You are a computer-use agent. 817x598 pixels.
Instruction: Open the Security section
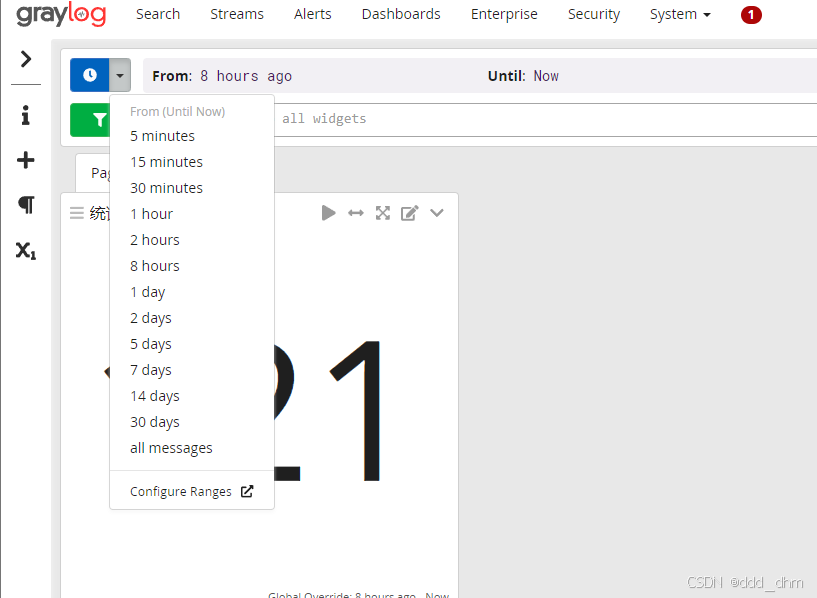(594, 14)
